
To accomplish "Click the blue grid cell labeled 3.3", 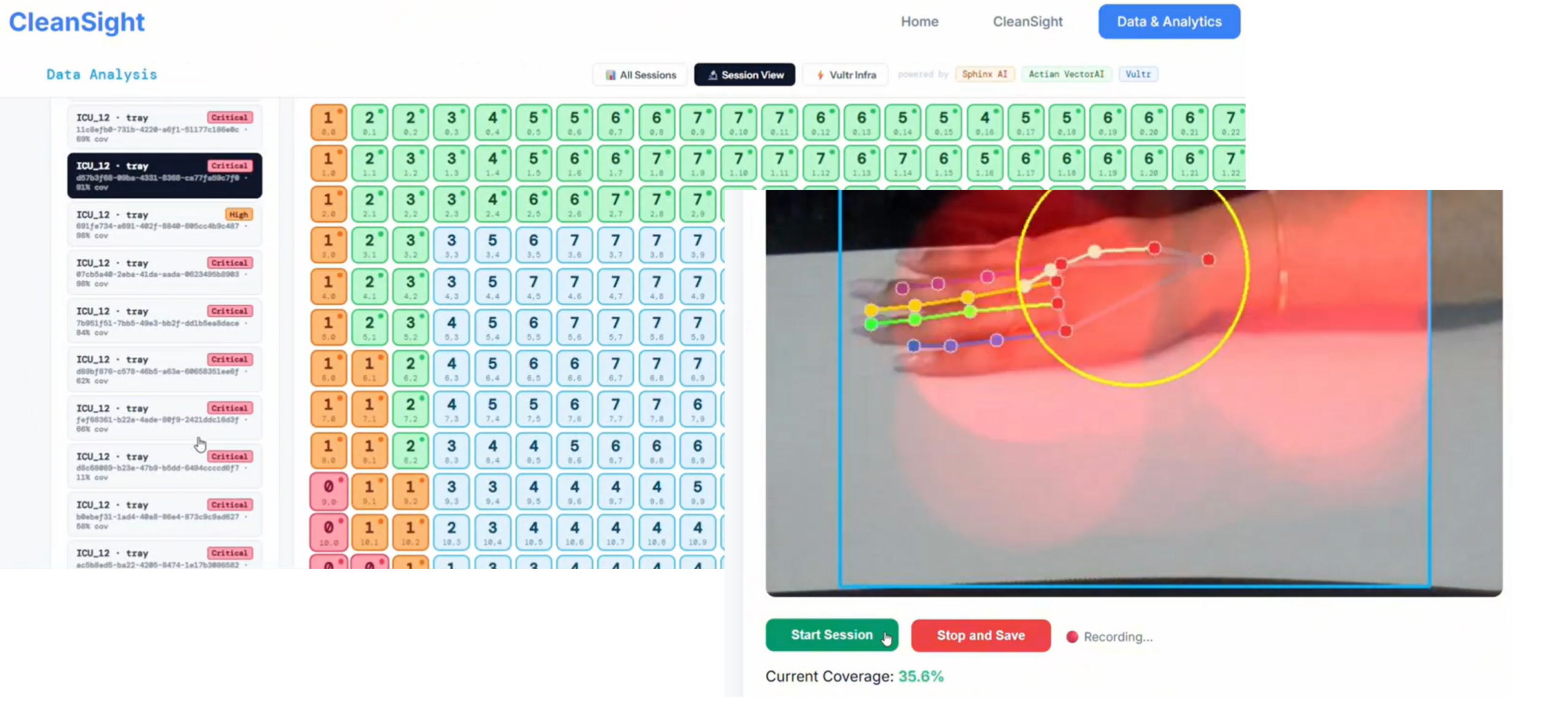I will click(451, 245).
